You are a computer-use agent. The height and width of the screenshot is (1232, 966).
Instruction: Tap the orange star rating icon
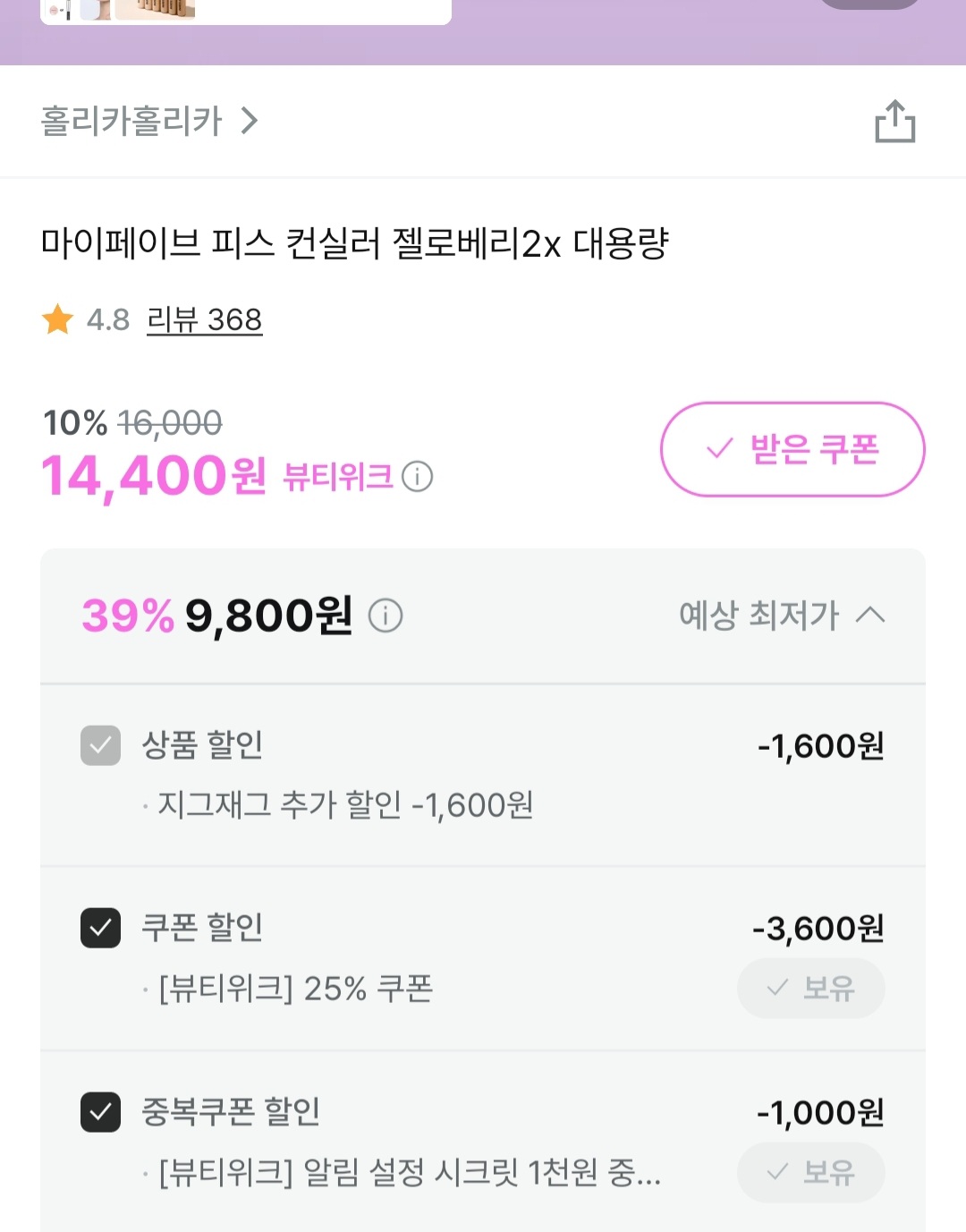tap(58, 319)
